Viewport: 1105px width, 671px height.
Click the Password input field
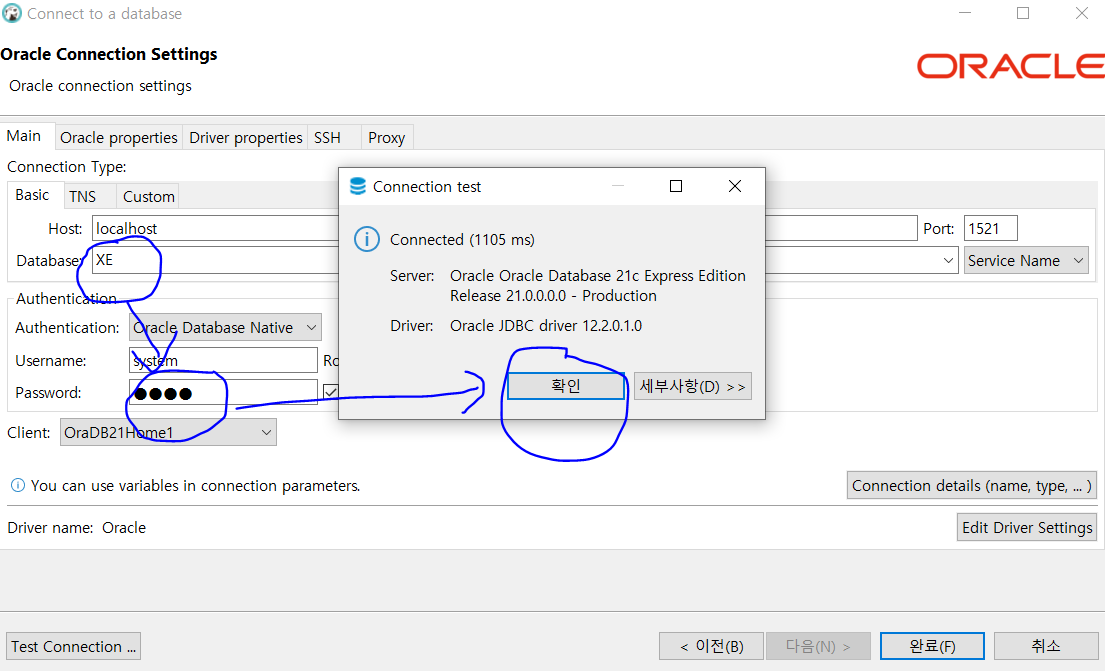pyautogui.click(x=223, y=392)
